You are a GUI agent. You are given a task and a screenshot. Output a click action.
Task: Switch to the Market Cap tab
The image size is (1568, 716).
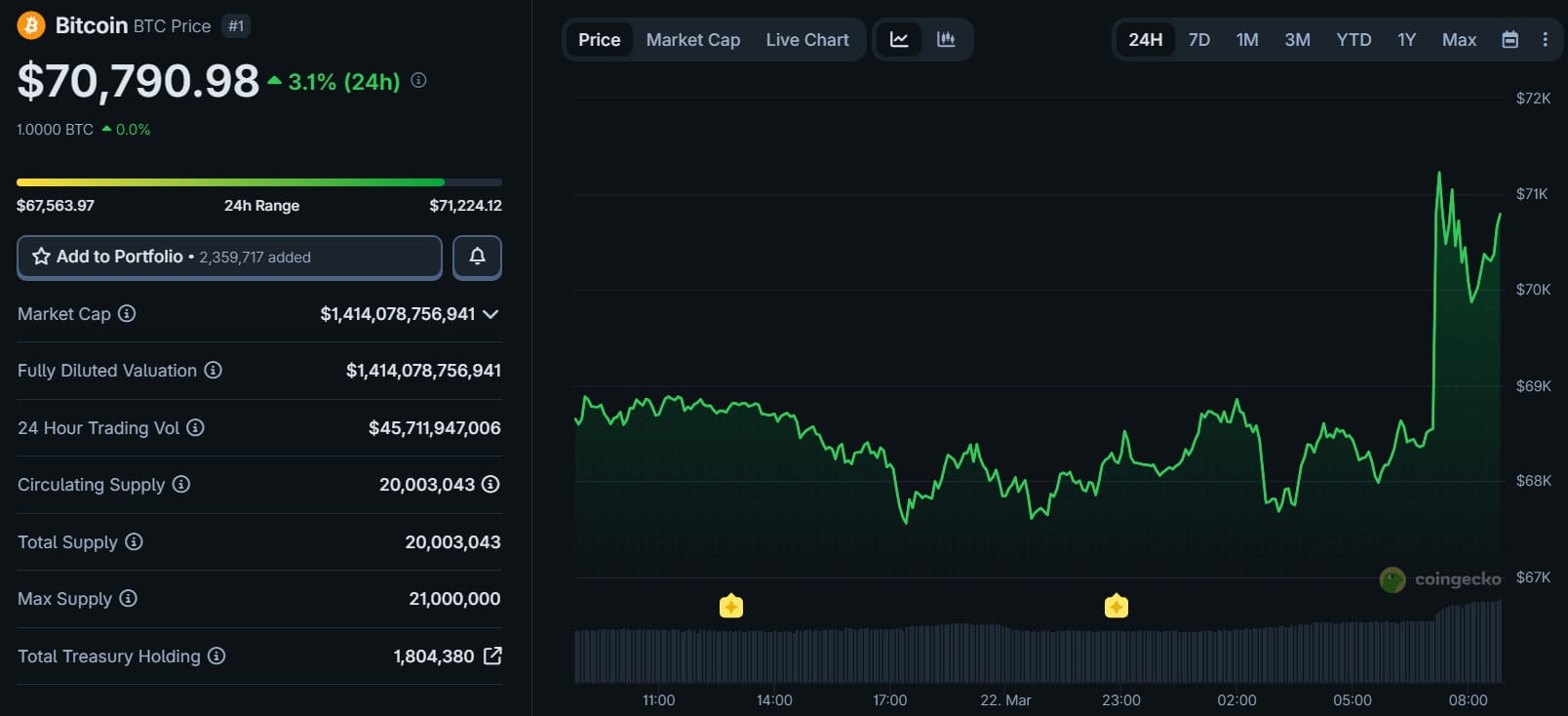coord(692,40)
